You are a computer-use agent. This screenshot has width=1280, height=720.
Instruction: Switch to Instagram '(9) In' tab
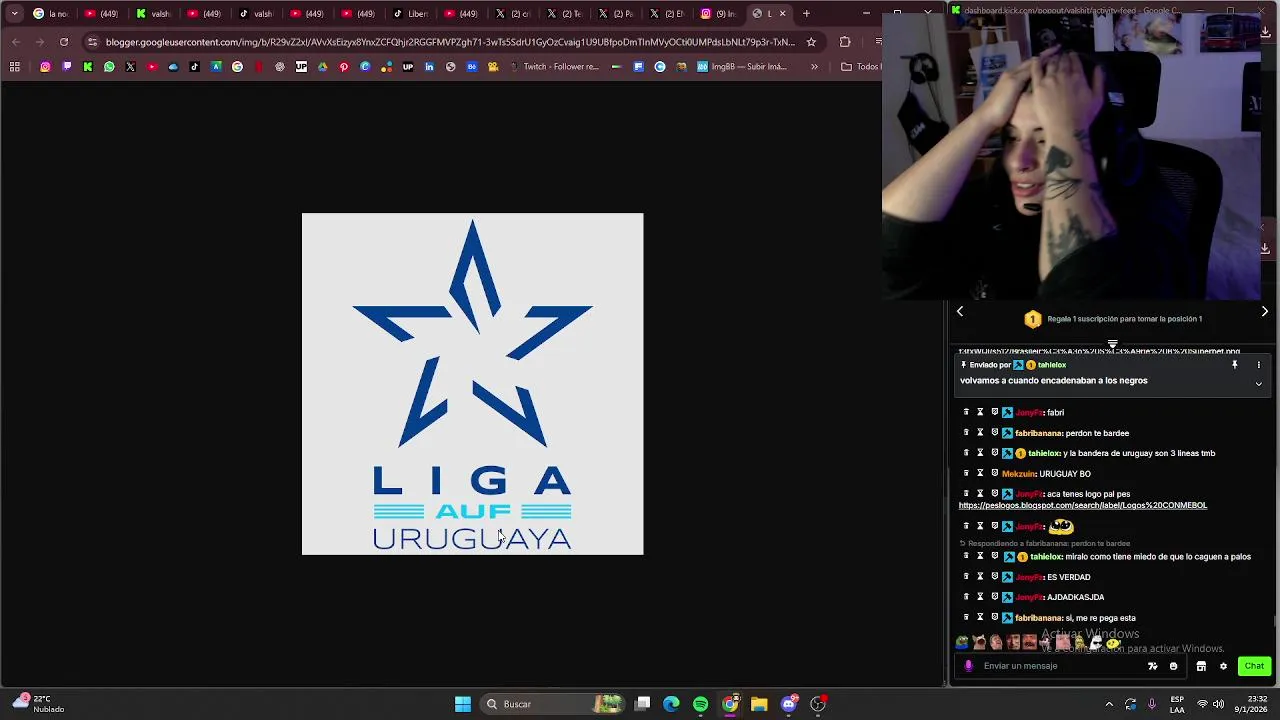718,14
